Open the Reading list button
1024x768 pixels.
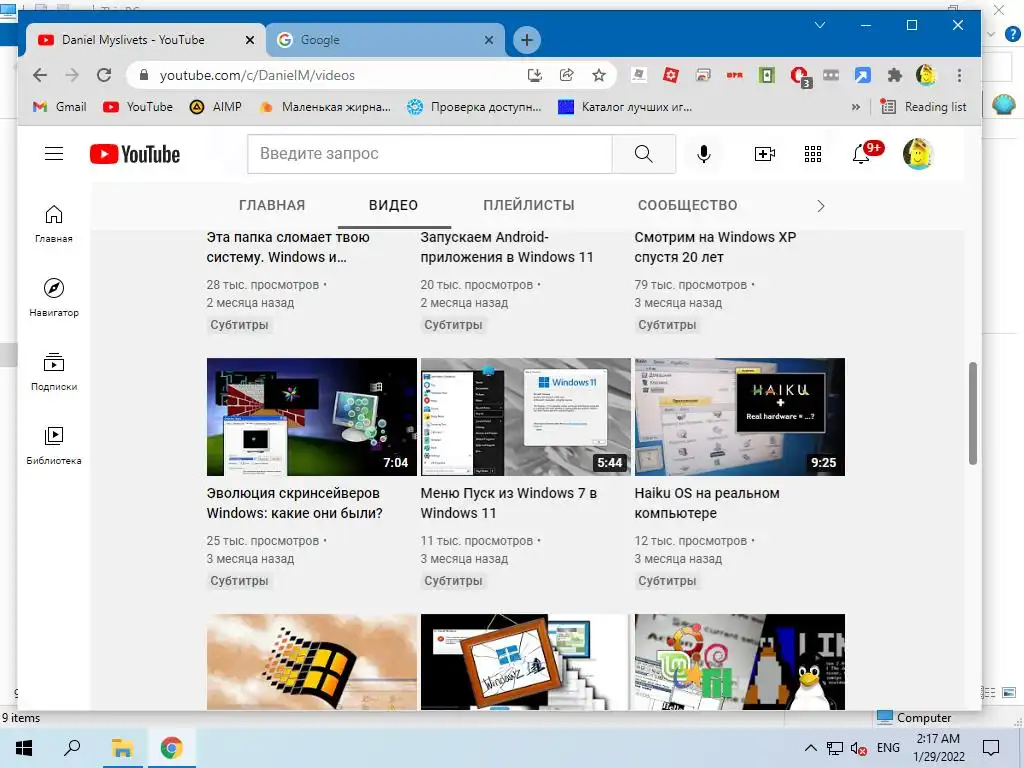923,106
